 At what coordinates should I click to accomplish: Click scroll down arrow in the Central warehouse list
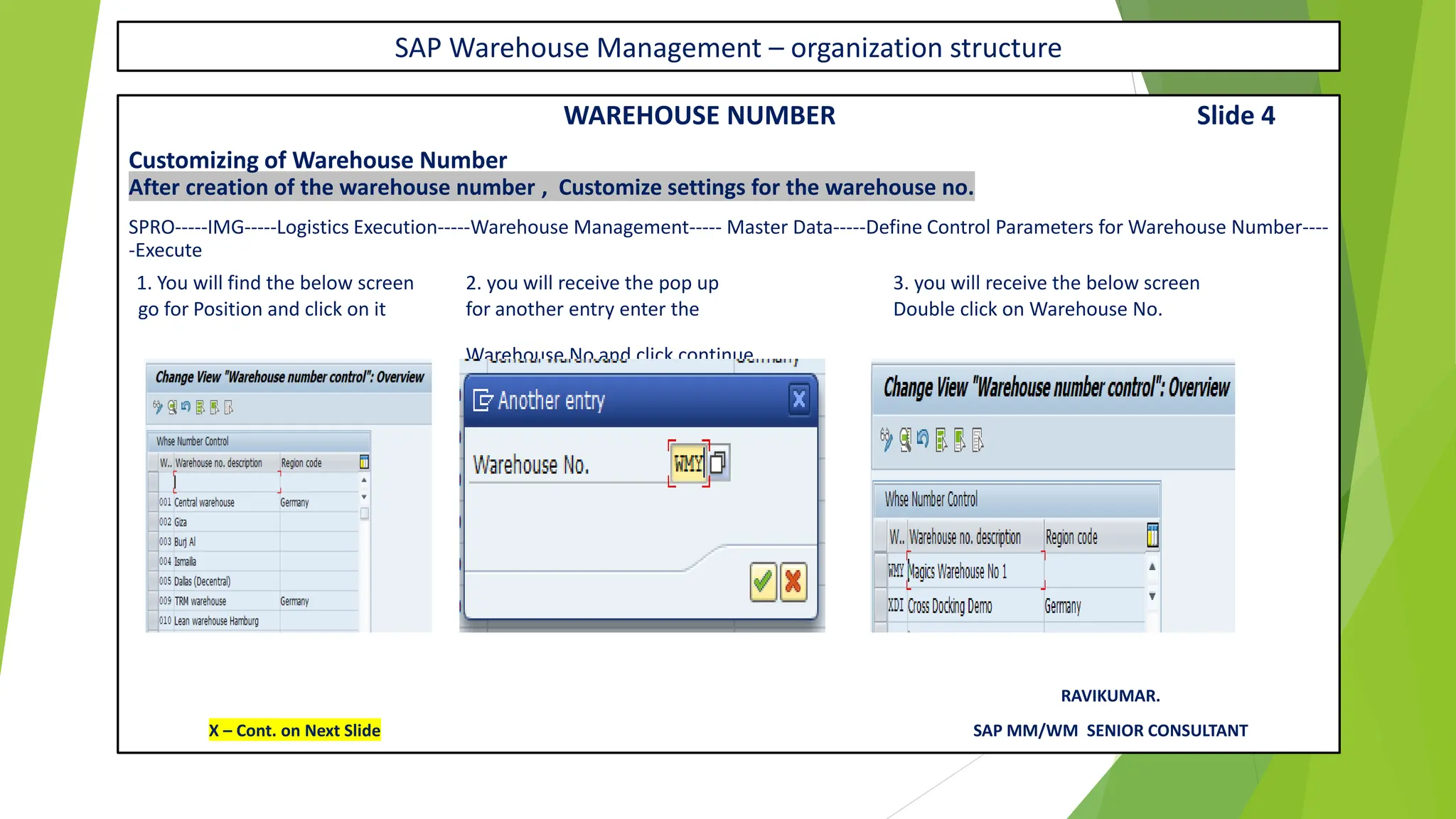pyautogui.click(x=364, y=497)
